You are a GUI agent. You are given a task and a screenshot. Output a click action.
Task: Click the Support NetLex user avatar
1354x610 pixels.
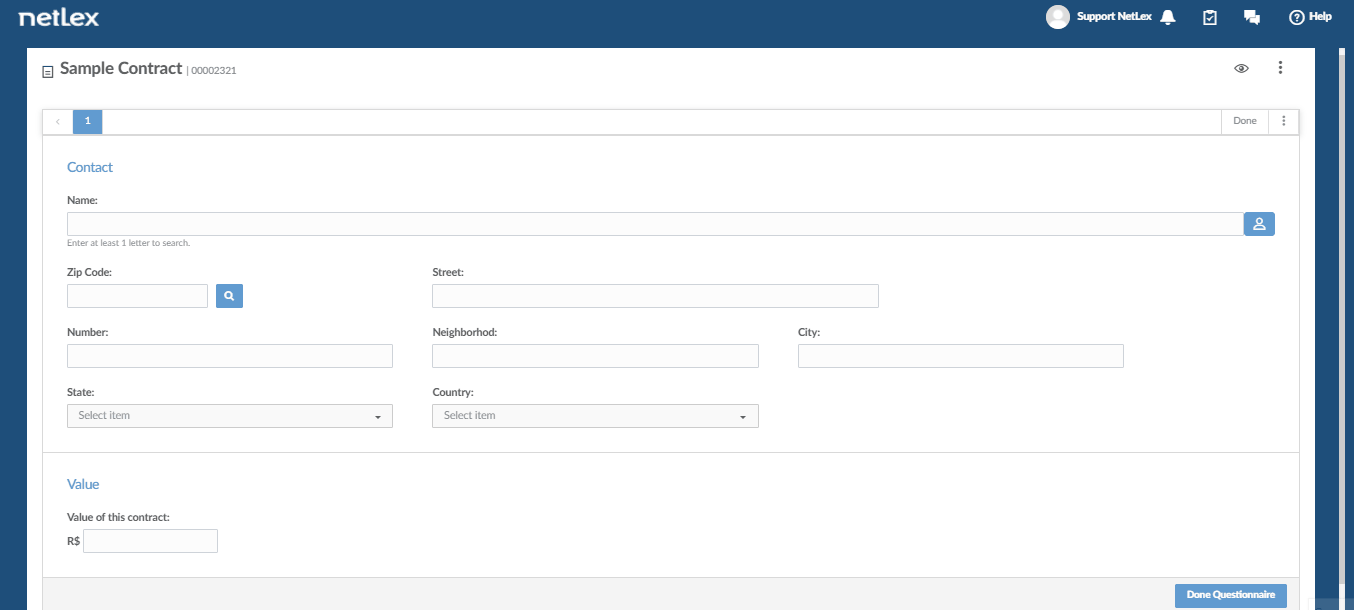1057,17
